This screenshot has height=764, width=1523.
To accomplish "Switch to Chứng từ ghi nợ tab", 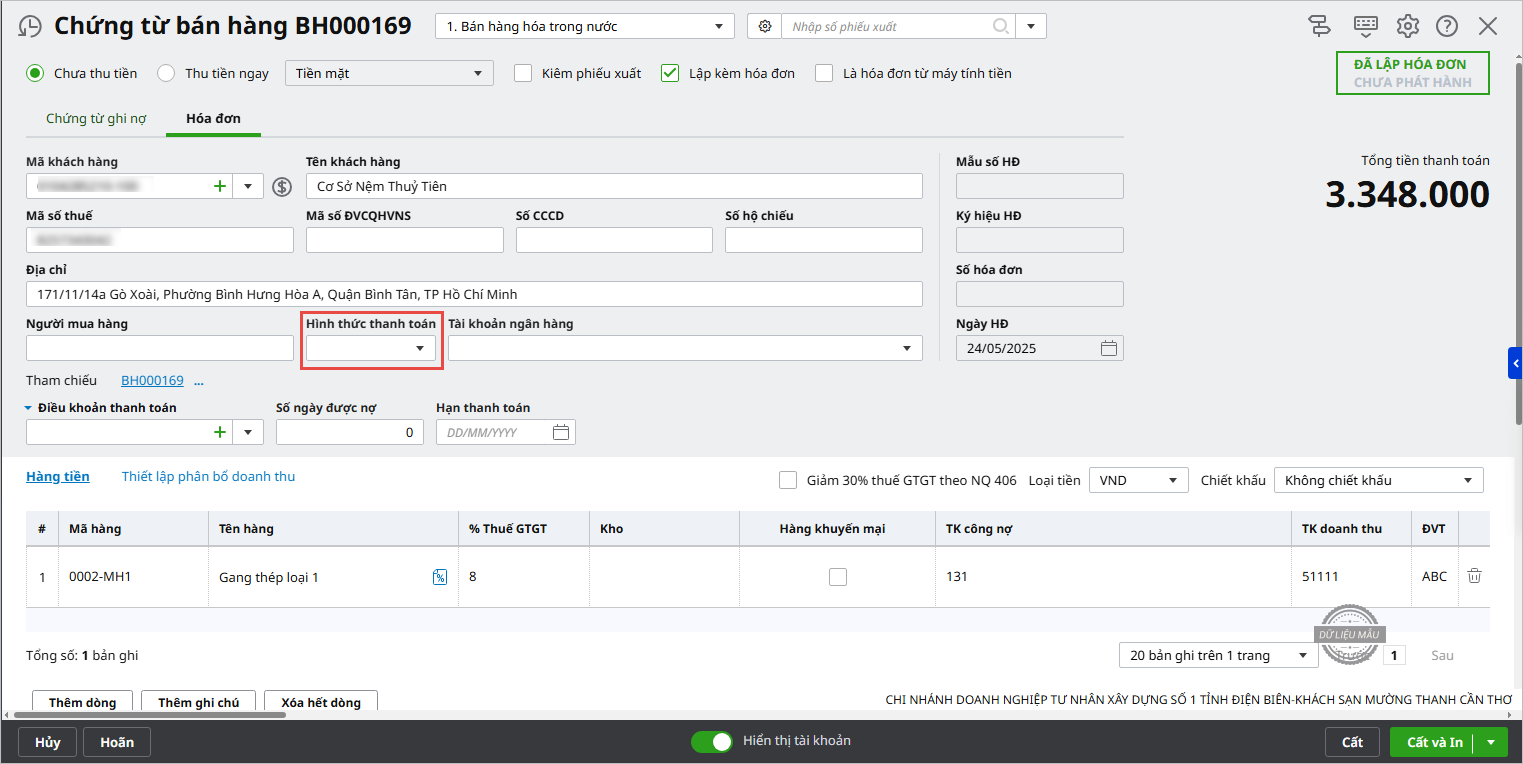I will pyautogui.click(x=96, y=118).
